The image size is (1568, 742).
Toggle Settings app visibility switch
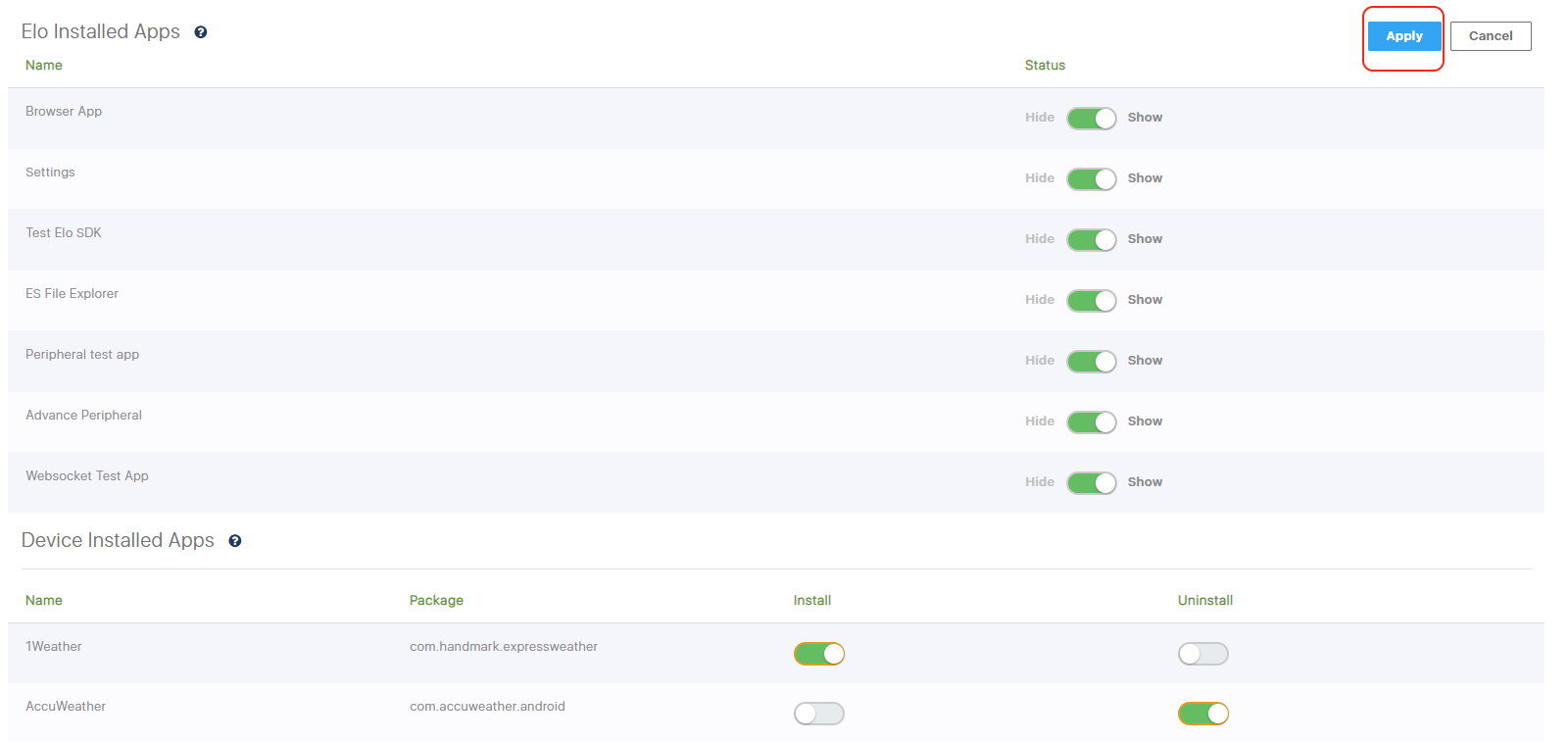point(1092,179)
